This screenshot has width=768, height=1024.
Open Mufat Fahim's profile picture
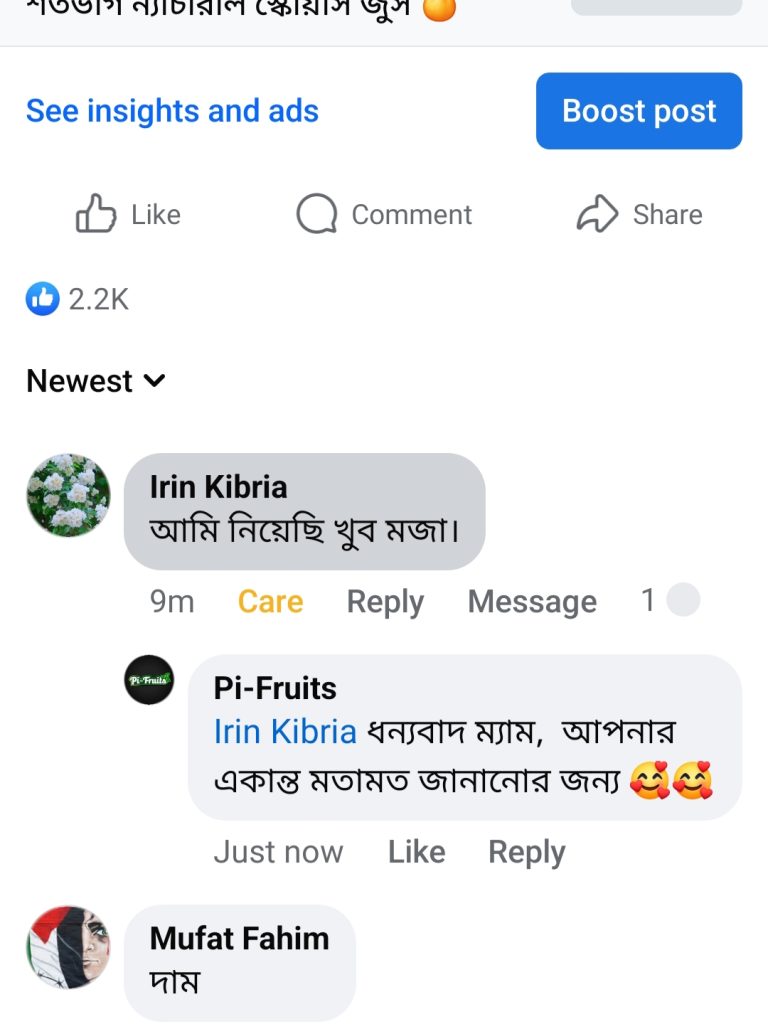coord(68,947)
